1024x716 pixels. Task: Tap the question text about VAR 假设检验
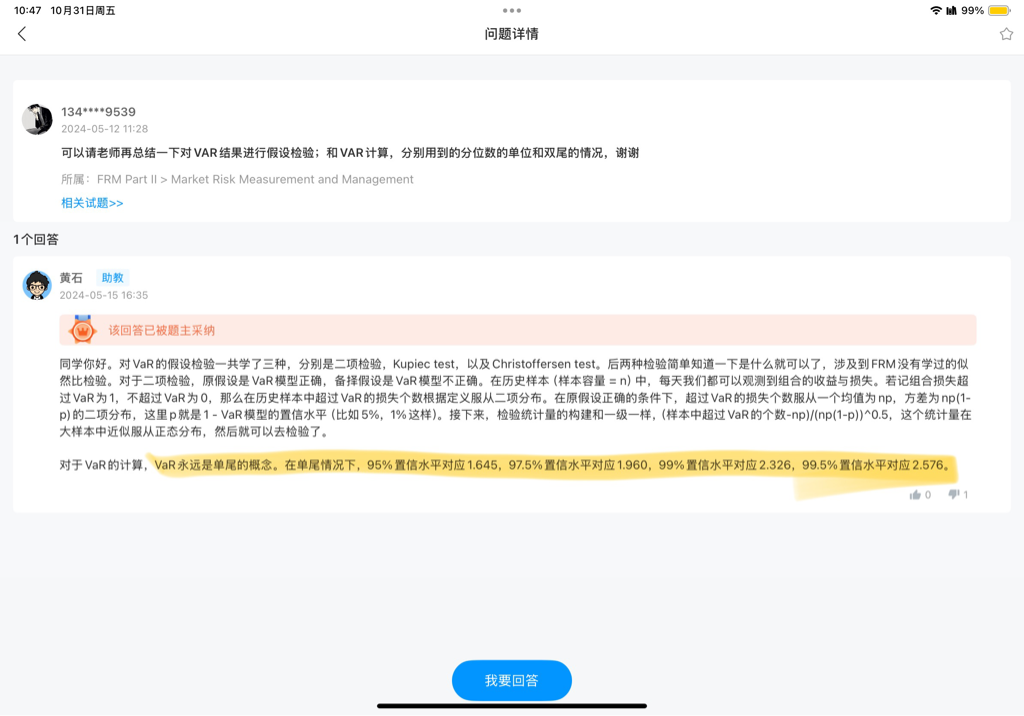pos(350,153)
